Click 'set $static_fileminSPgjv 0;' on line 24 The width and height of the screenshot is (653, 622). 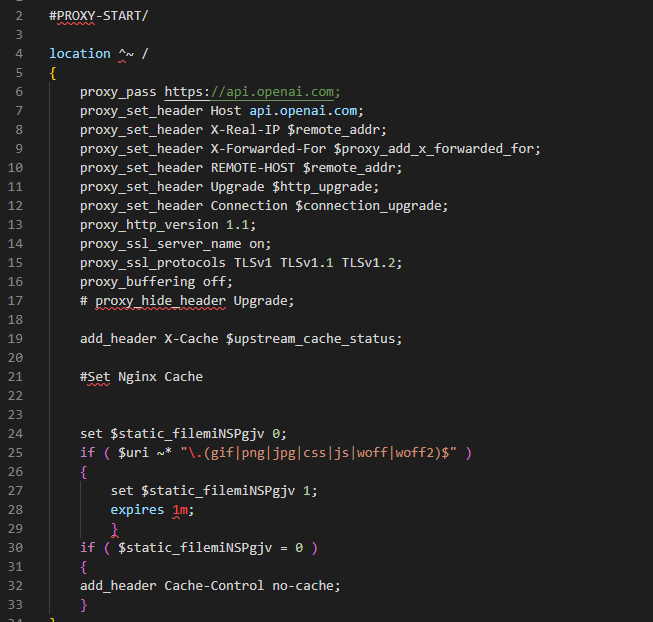pyautogui.click(x=183, y=434)
